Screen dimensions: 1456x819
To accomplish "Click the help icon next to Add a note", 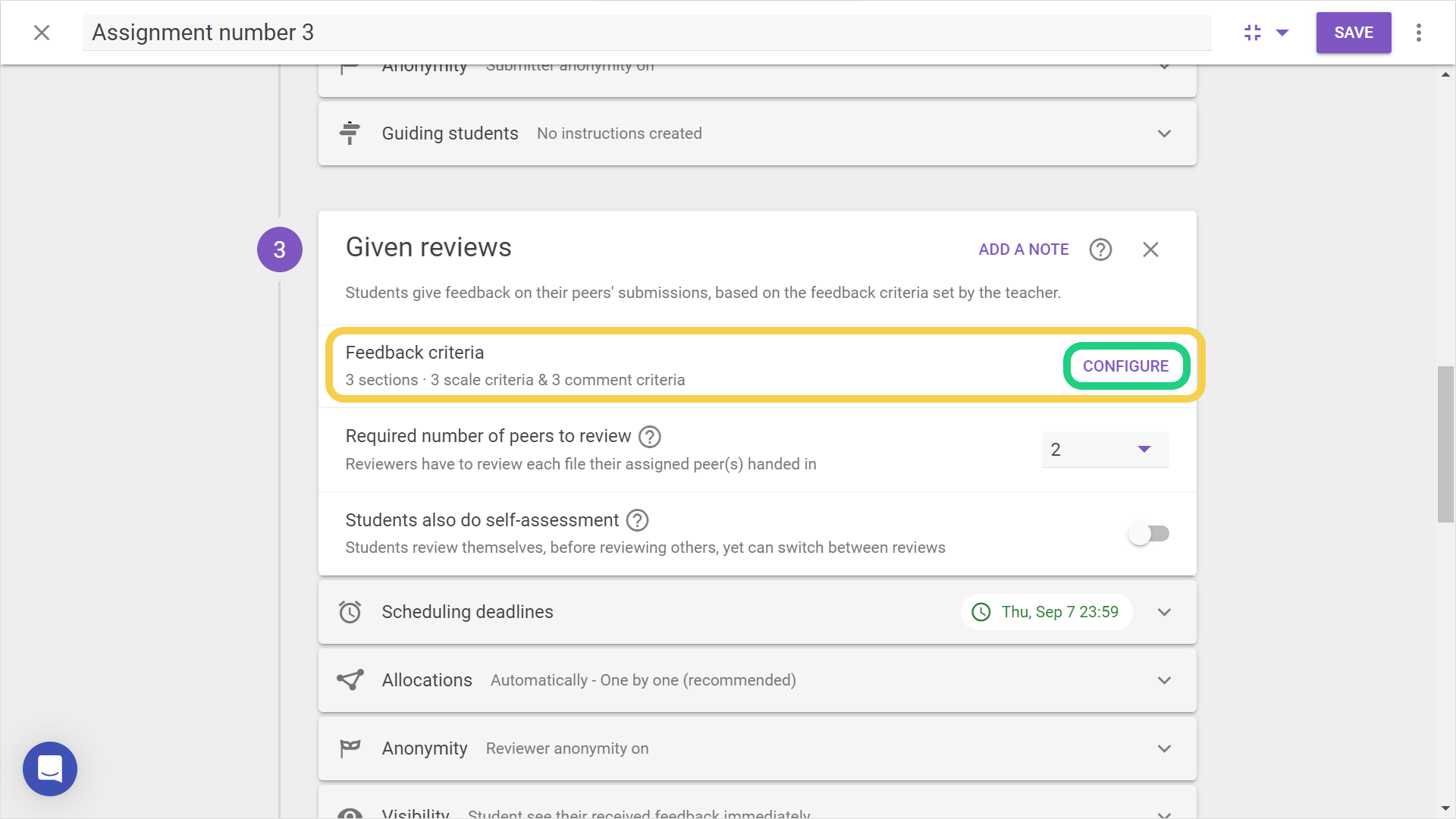I will 1100,249.
